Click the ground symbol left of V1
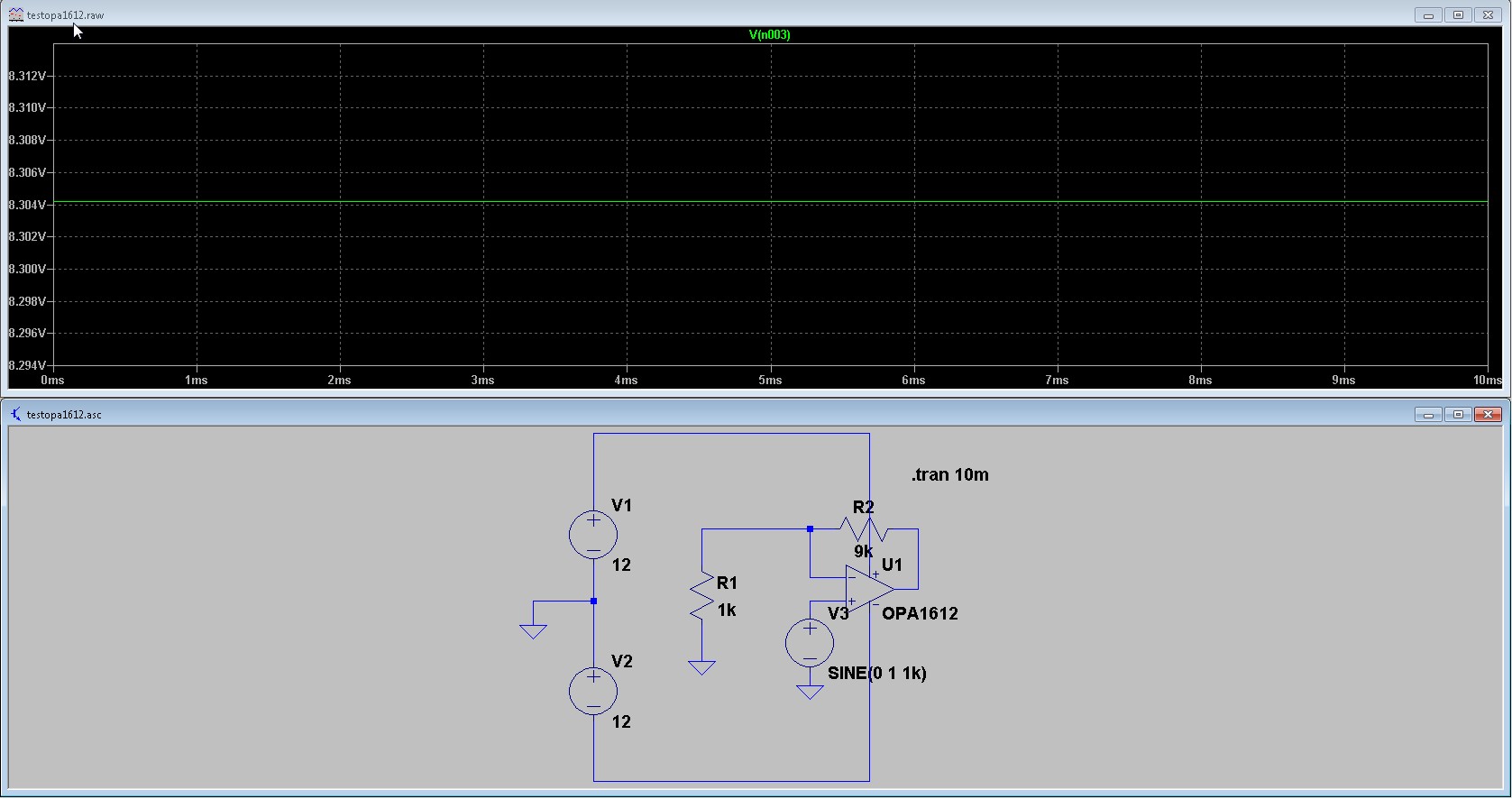Screen dimensions: 1512x799 coord(533,631)
